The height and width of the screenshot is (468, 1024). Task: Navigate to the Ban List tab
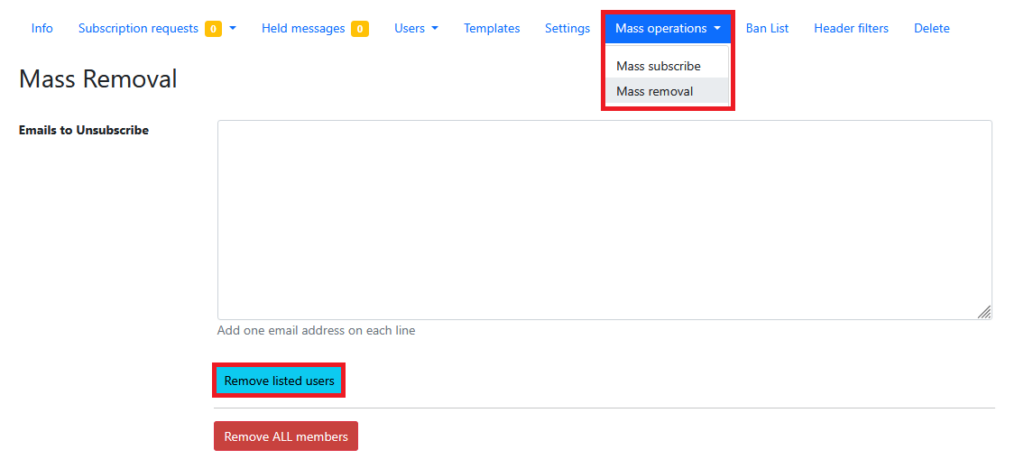(x=767, y=28)
